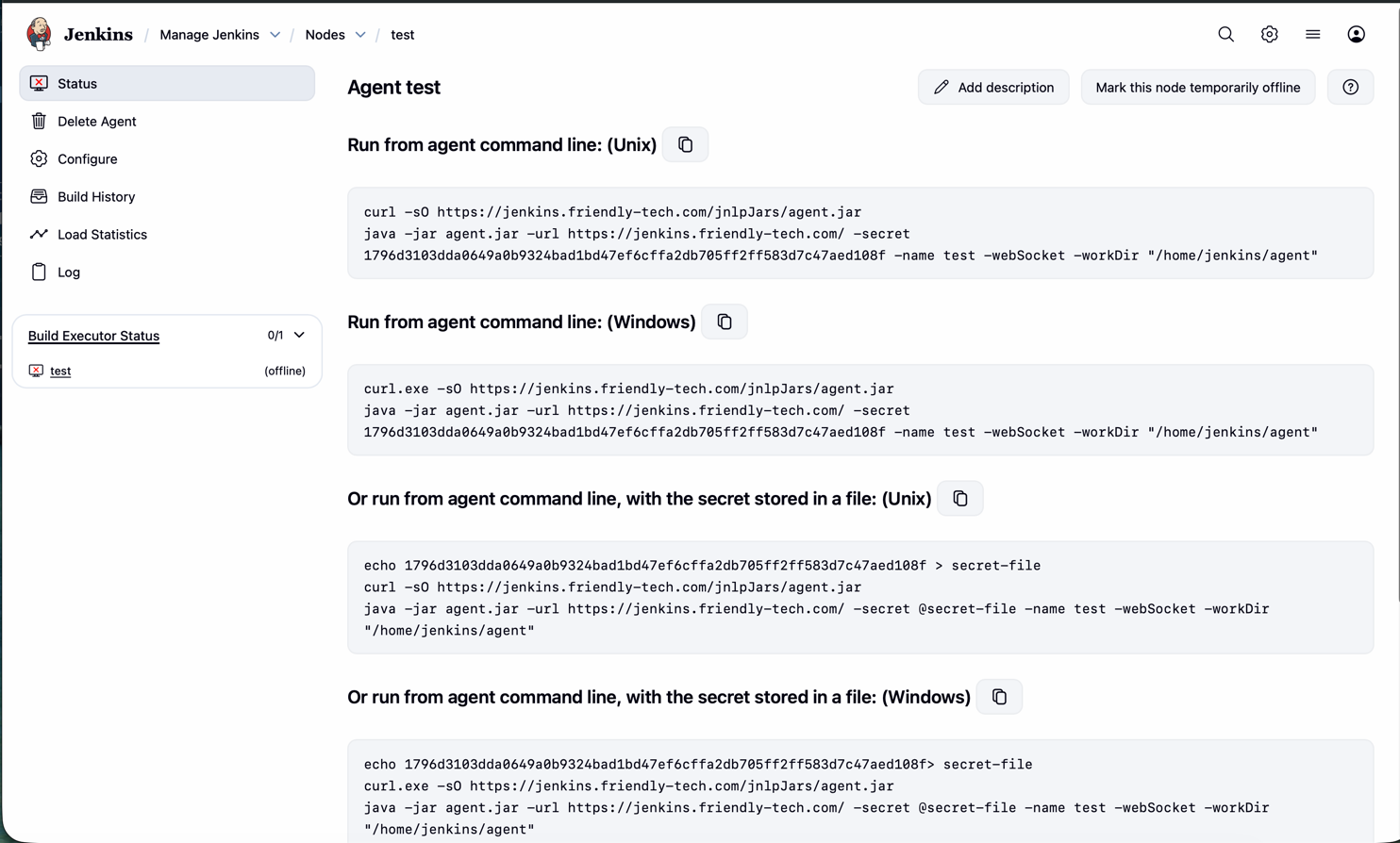1400x843 pixels.
Task: Select Delete Agent in the sidebar
Action: [167, 121]
